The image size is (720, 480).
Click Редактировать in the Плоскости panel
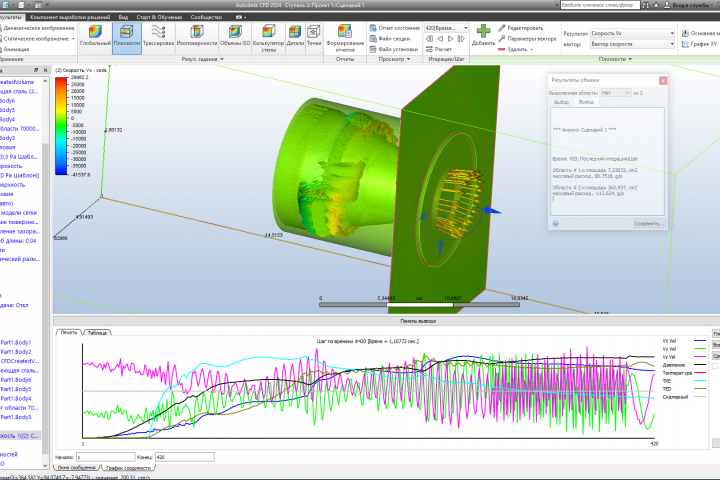coord(521,28)
